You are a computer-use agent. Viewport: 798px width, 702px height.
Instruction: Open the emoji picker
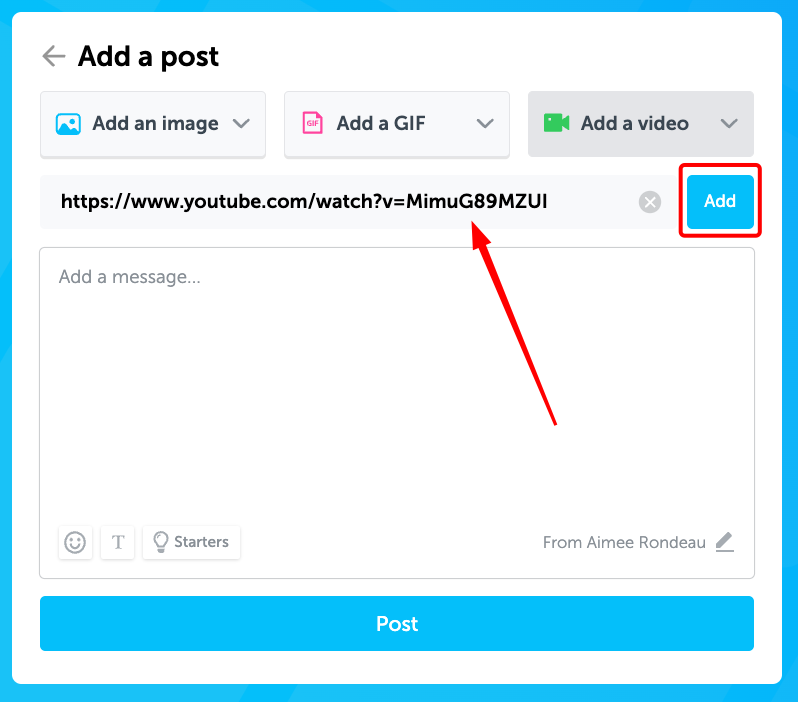tap(75, 542)
